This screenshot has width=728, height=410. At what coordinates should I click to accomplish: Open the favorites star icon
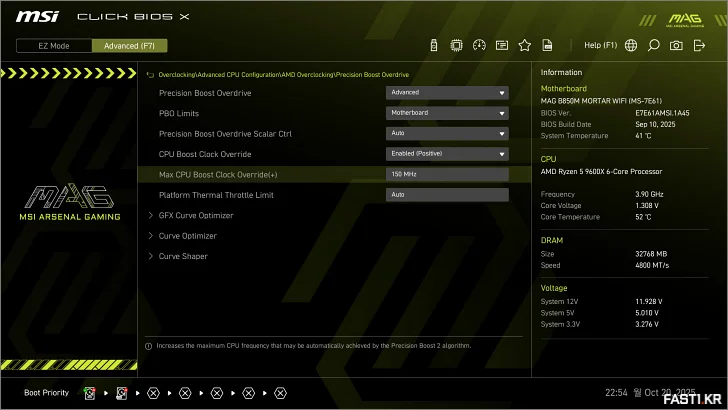pyautogui.click(x=525, y=46)
